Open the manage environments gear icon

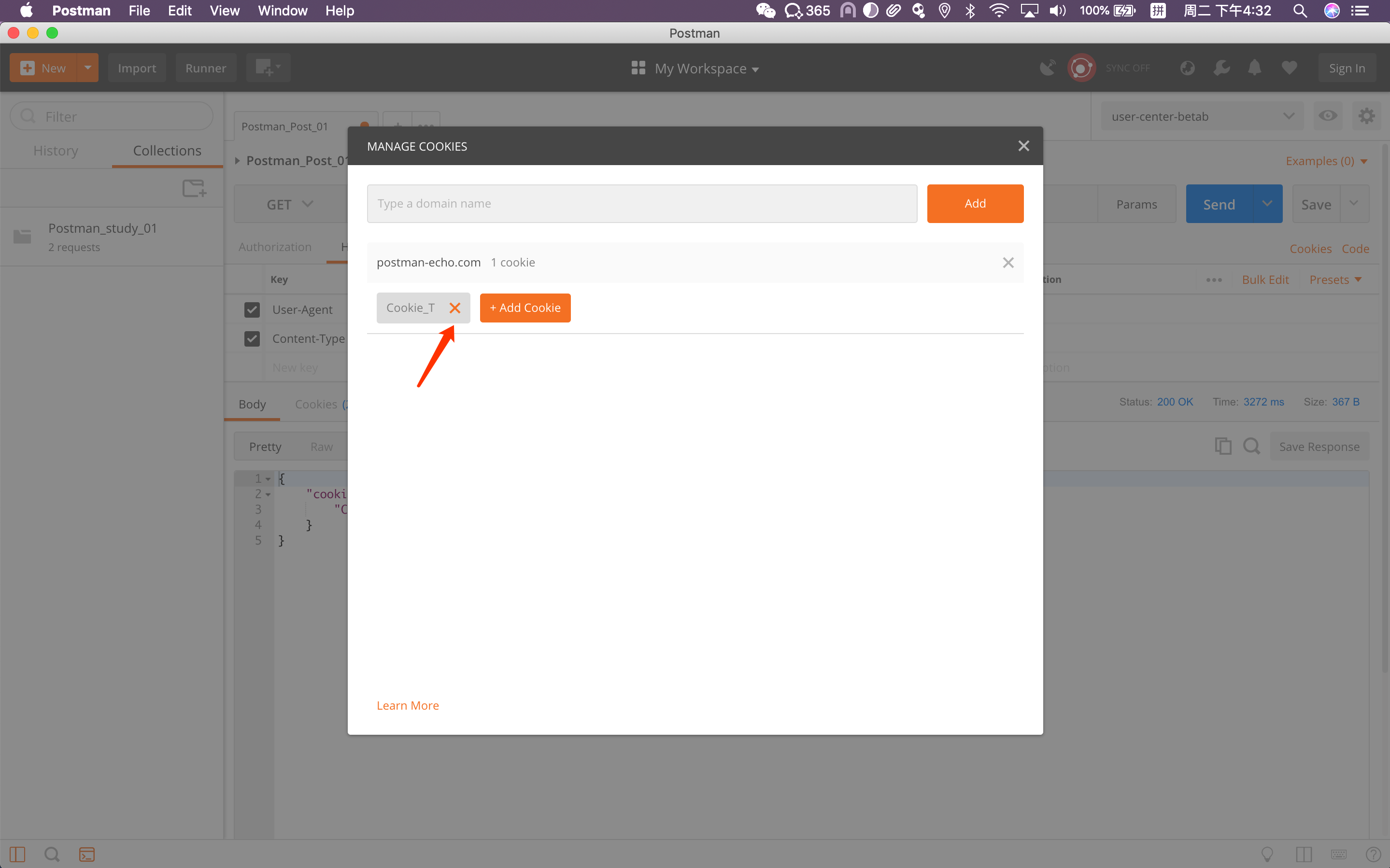coord(1366,116)
